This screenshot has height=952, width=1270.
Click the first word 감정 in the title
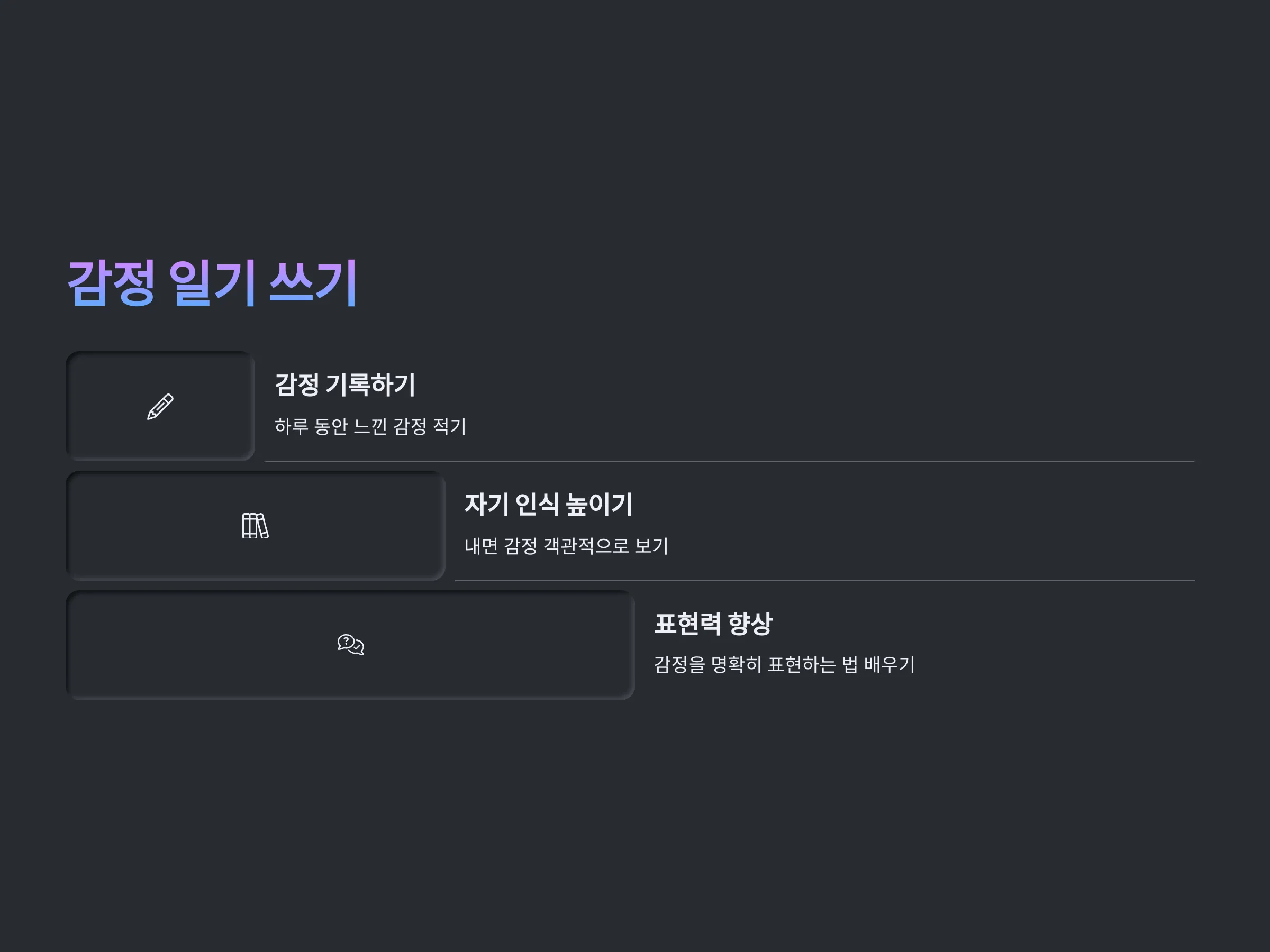pos(111,282)
